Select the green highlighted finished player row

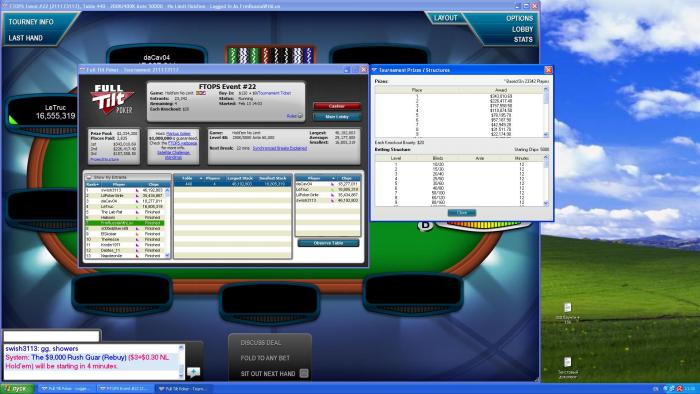tap(125, 223)
